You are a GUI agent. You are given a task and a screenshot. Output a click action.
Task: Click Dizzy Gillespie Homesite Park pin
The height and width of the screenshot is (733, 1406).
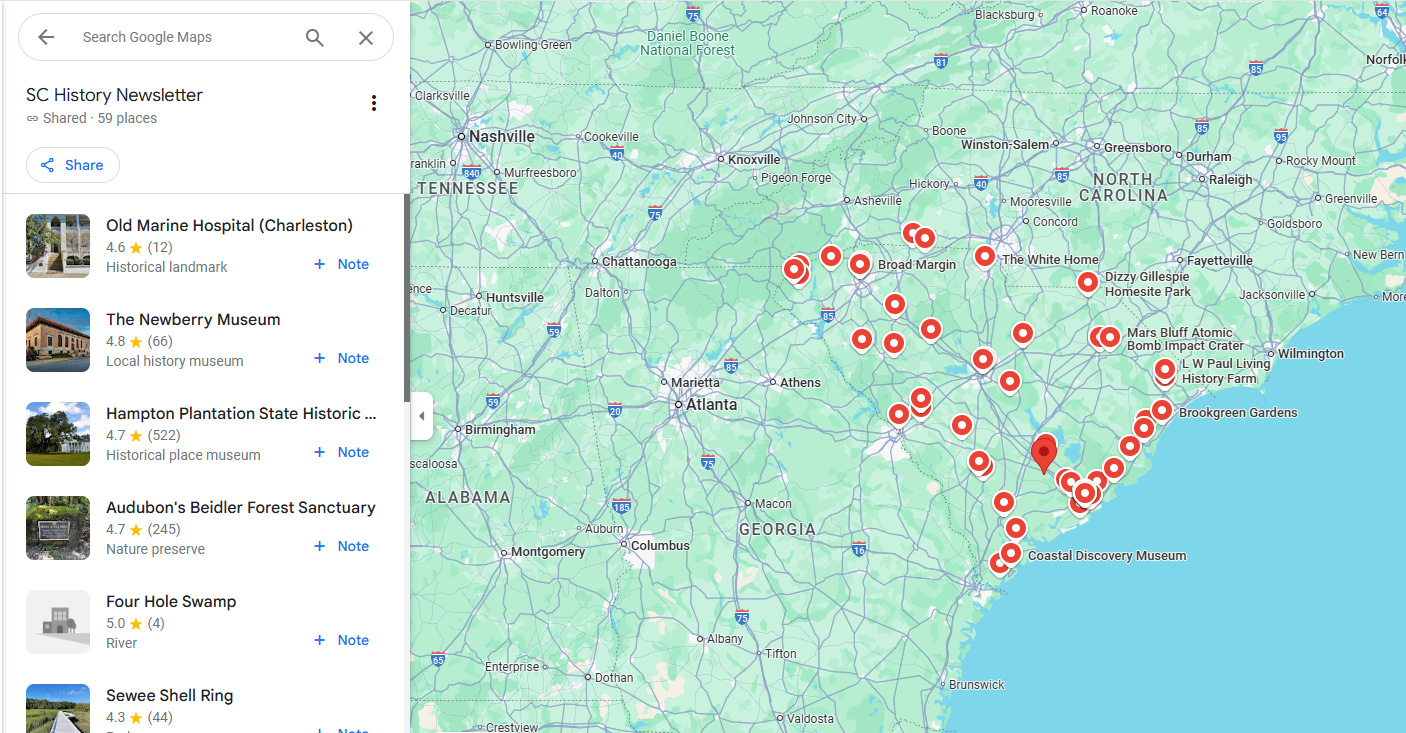point(1088,283)
